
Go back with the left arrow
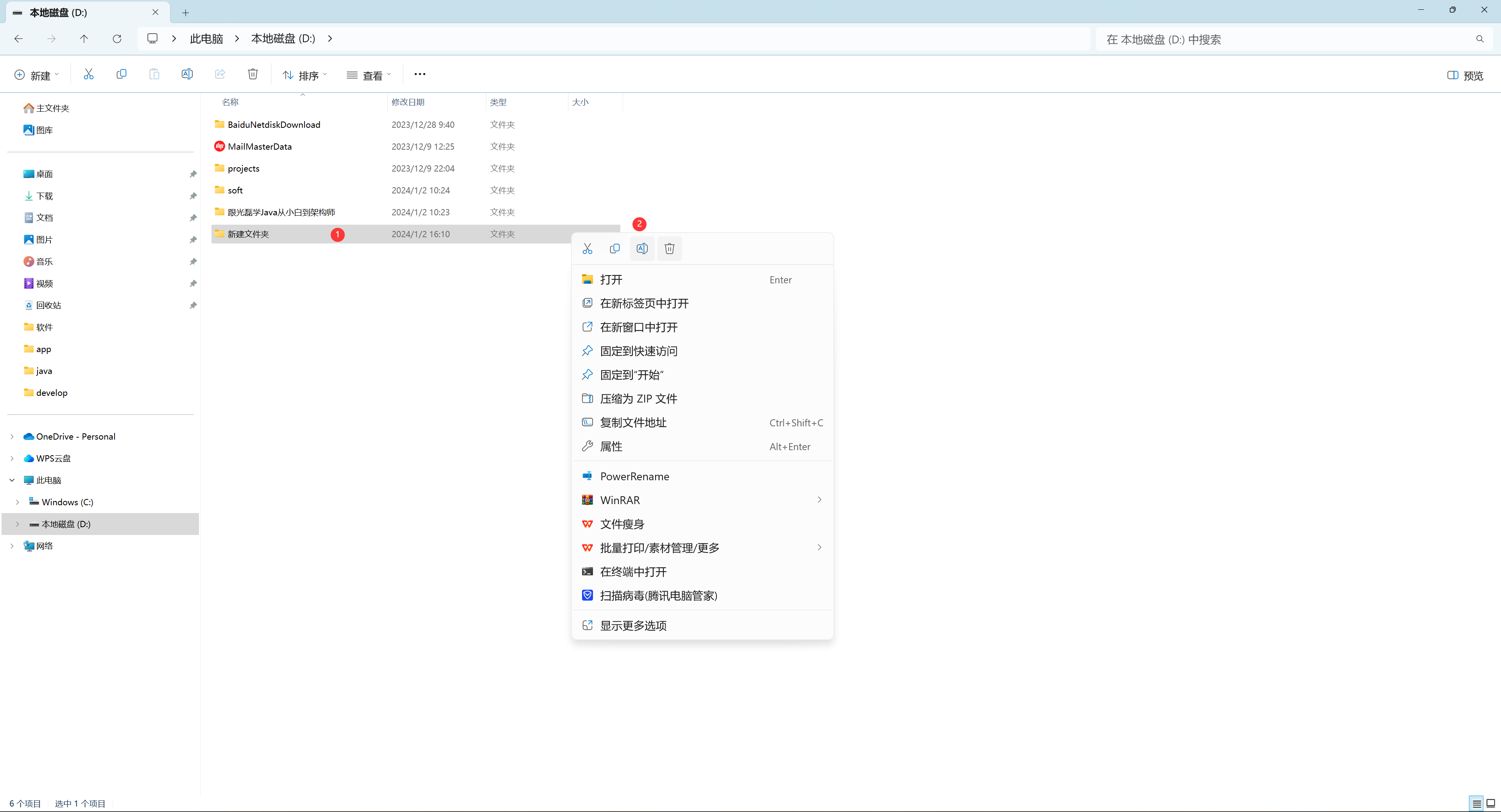(19, 38)
